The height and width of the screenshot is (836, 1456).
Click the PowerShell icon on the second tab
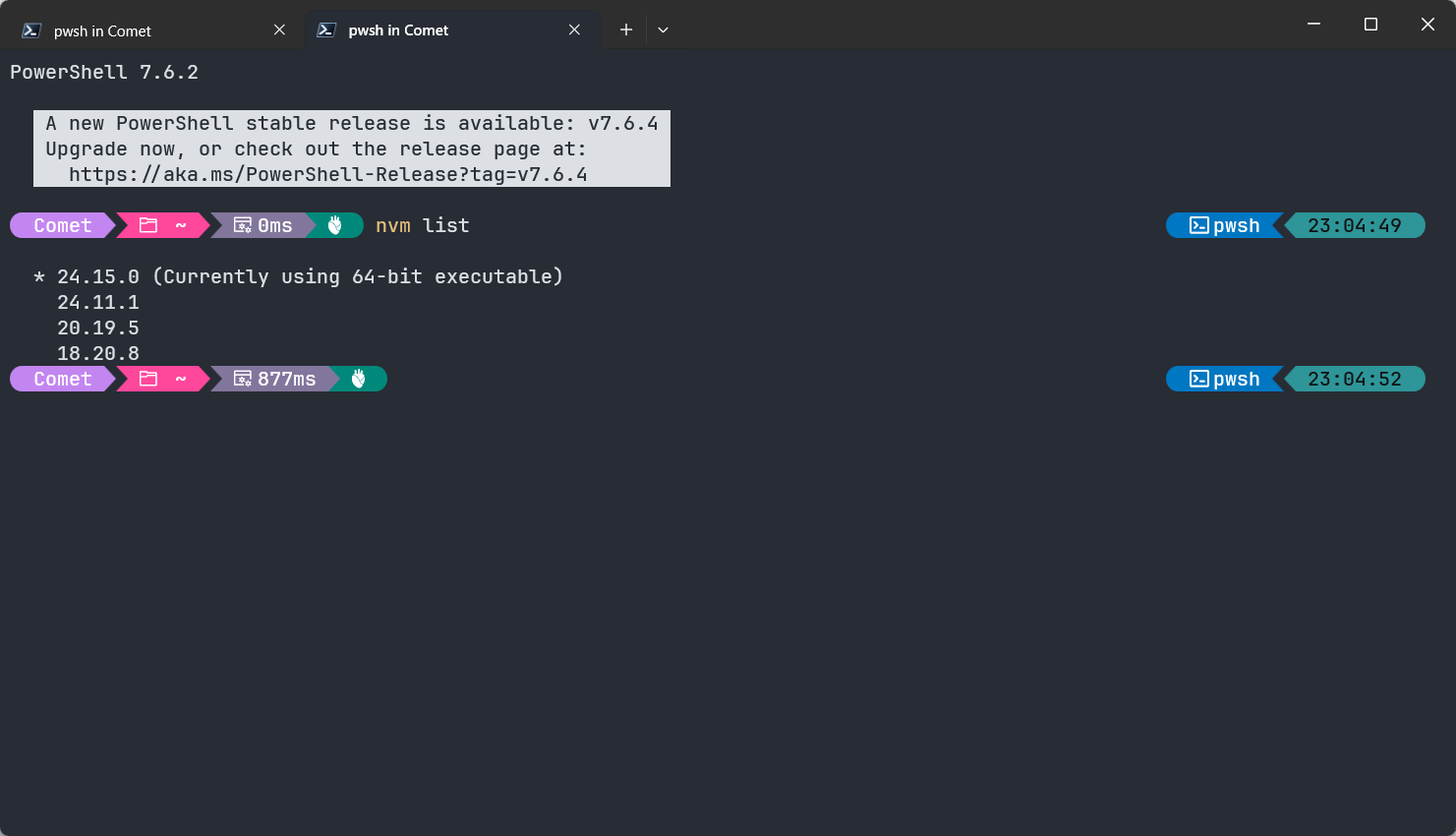click(x=326, y=30)
